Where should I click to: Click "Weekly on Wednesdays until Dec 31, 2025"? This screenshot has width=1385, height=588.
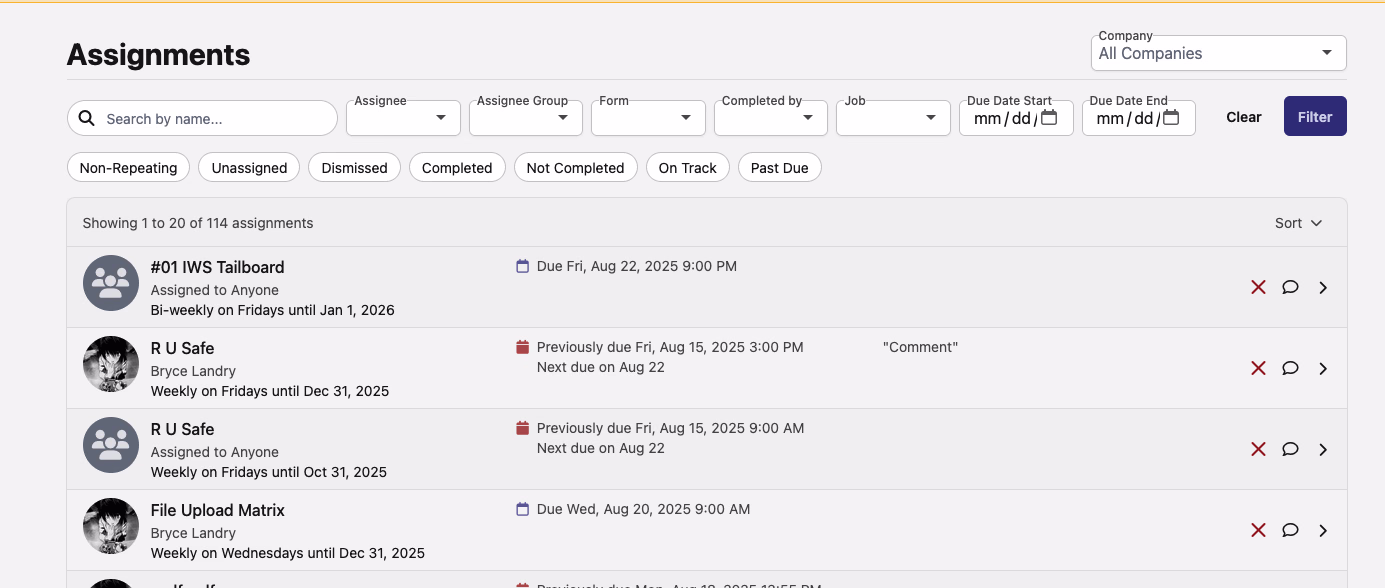[x=288, y=553]
